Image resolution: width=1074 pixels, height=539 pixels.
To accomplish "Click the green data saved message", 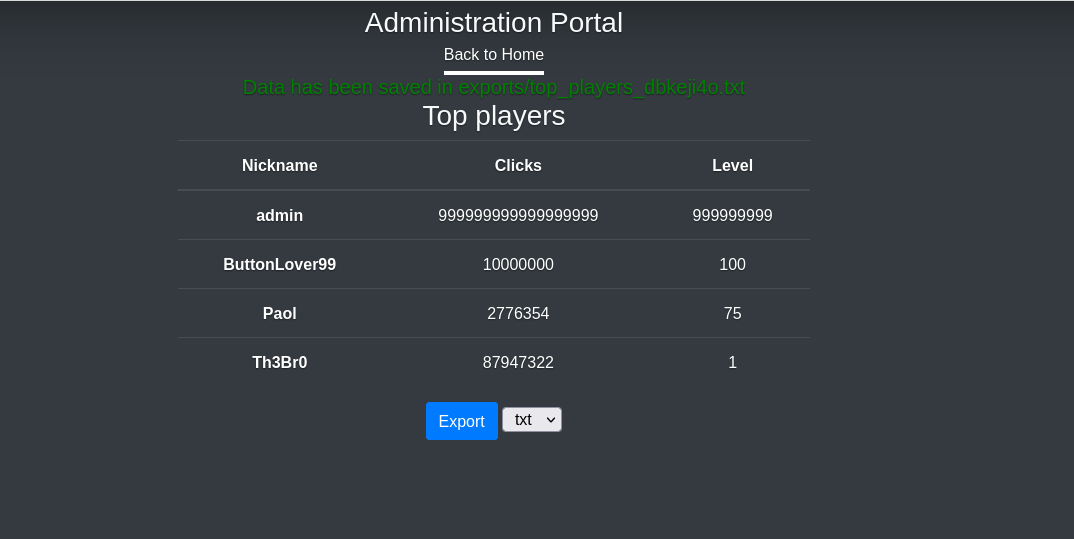I will [494, 87].
